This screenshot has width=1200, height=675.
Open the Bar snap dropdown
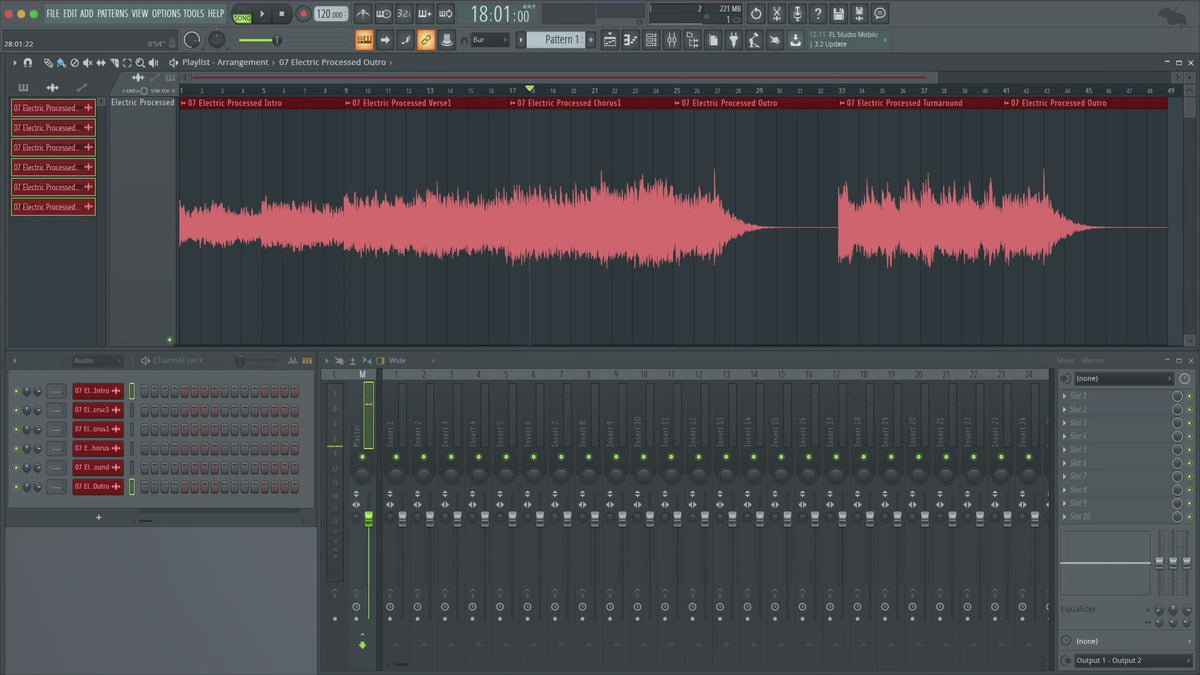point(490,40)
